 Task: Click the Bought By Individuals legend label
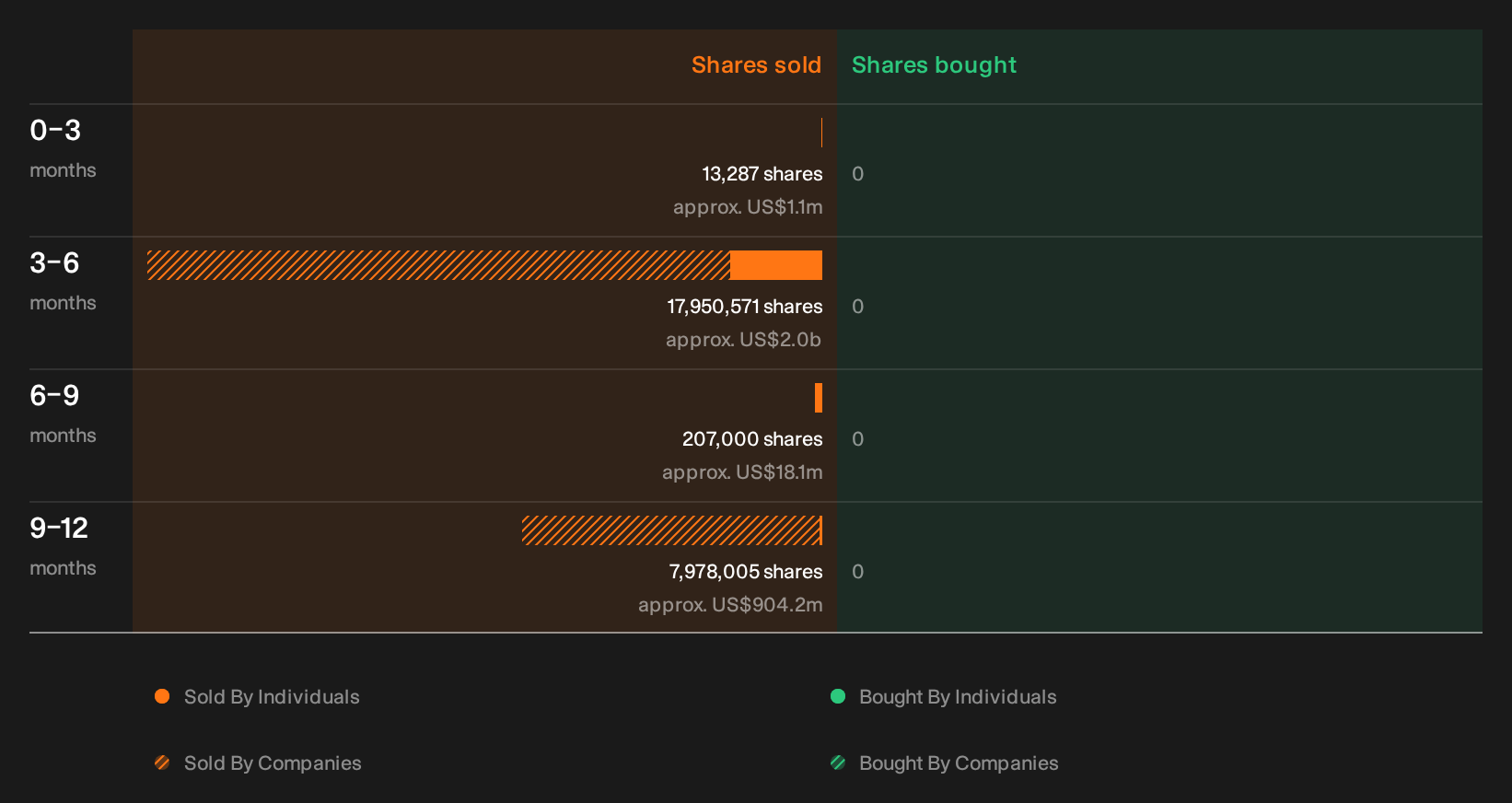[958, 697]
